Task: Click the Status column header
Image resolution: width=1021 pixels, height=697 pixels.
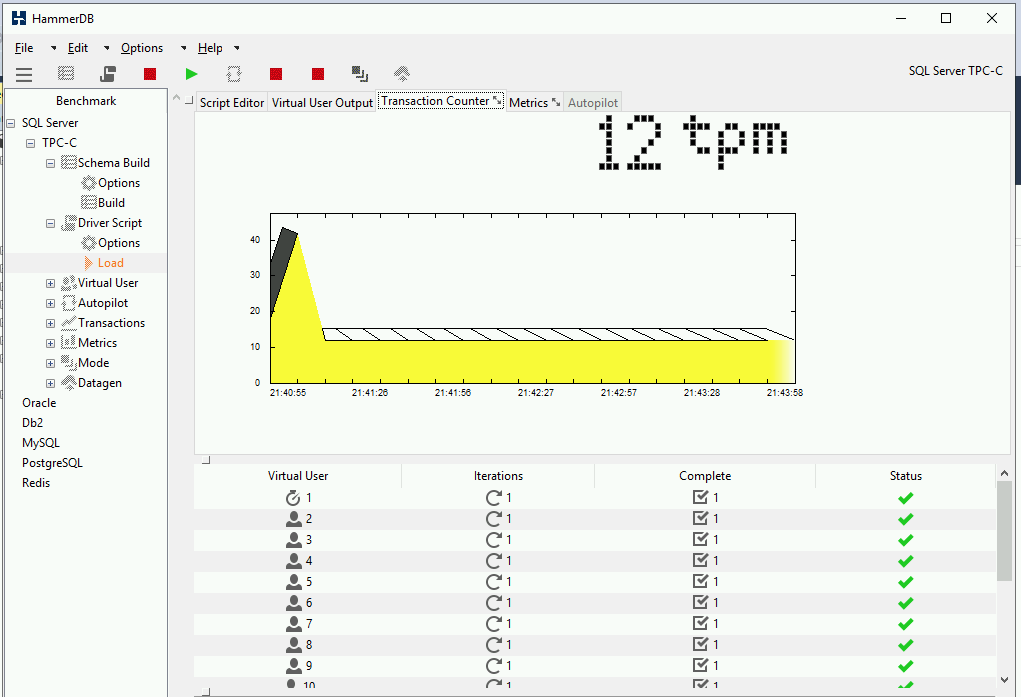Action: (906, 476)
